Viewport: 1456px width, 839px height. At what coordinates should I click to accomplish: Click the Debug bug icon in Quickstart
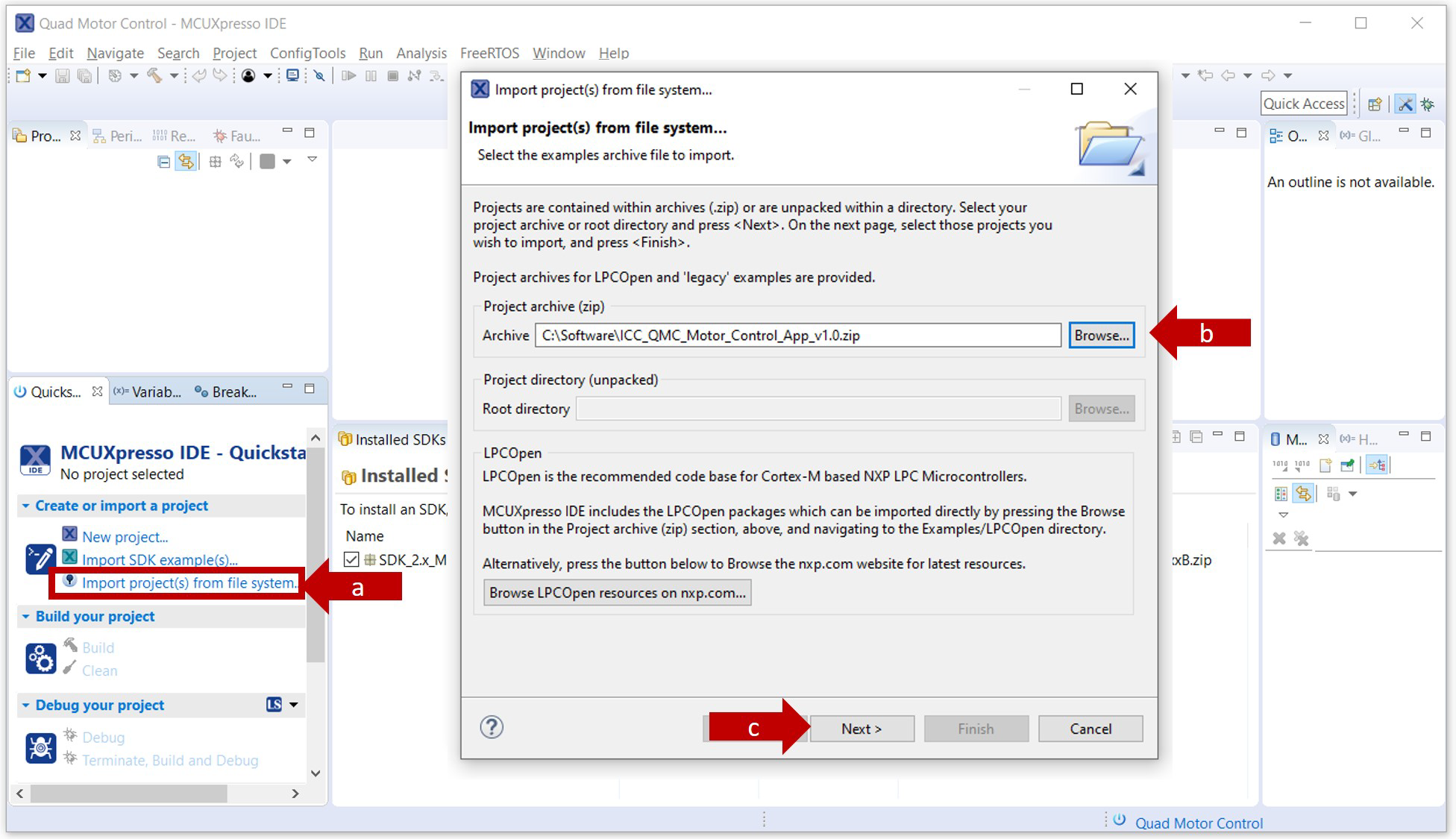point(40,747)
